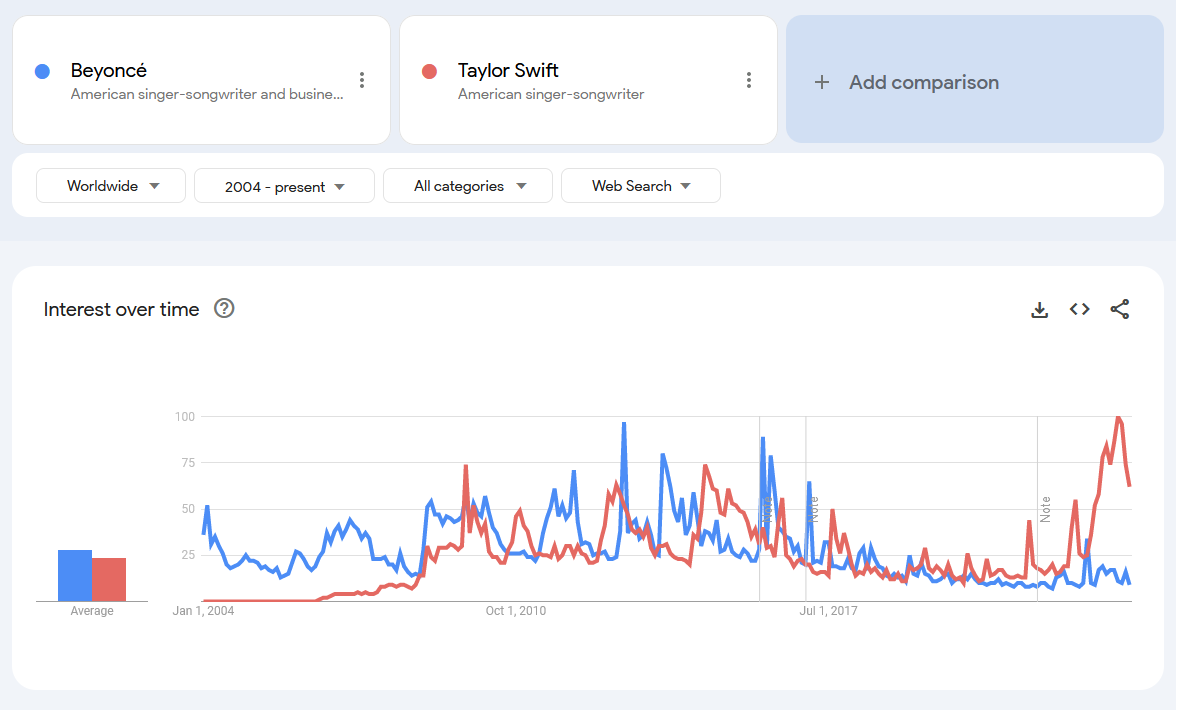Image resolution: width=1178 pixels, height=710 pixels.
Task: Open Beyoncé term options menu
Action: pyautogui.click(x=362, y=80)
